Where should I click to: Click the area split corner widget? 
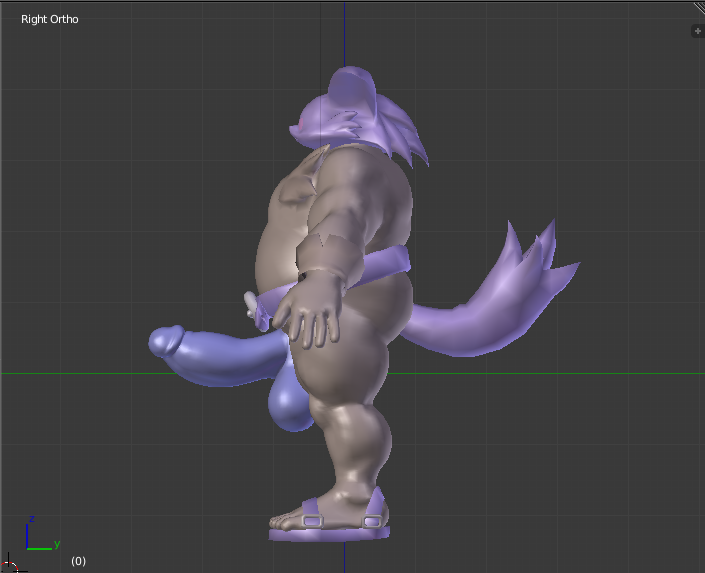click(x=699, y=8)
